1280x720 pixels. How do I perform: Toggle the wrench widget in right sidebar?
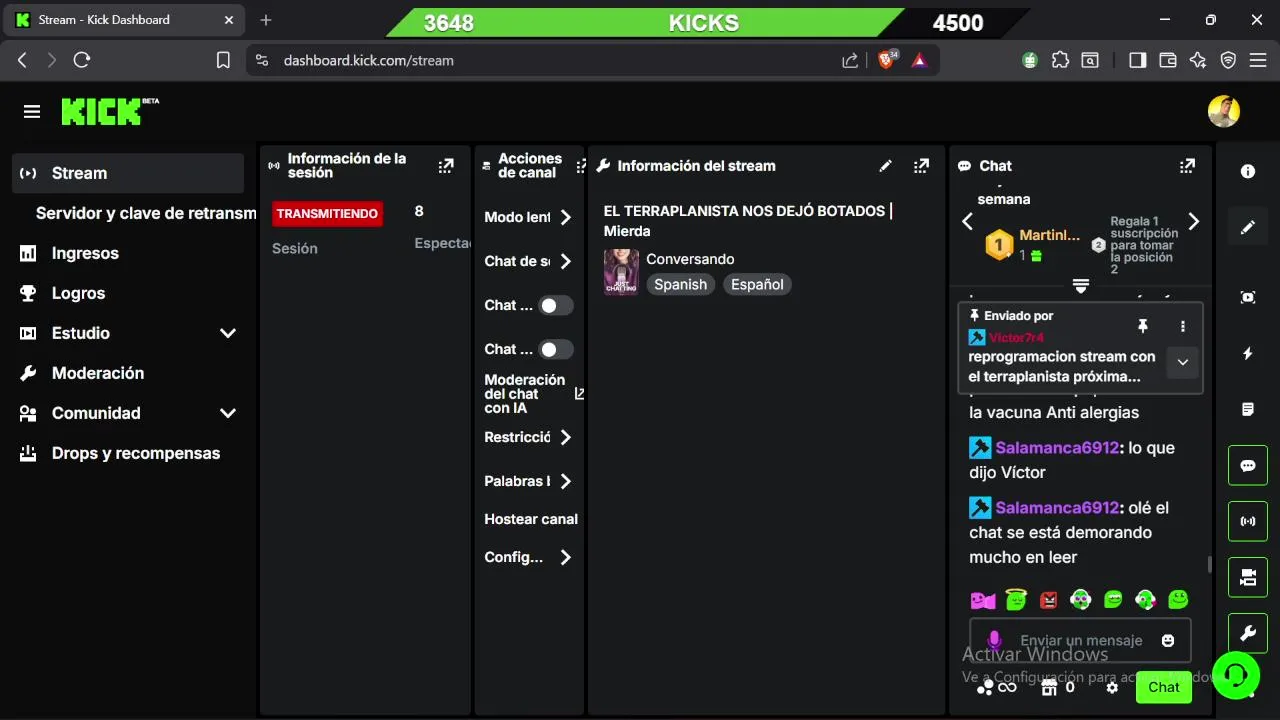[x=1248, y=633]
